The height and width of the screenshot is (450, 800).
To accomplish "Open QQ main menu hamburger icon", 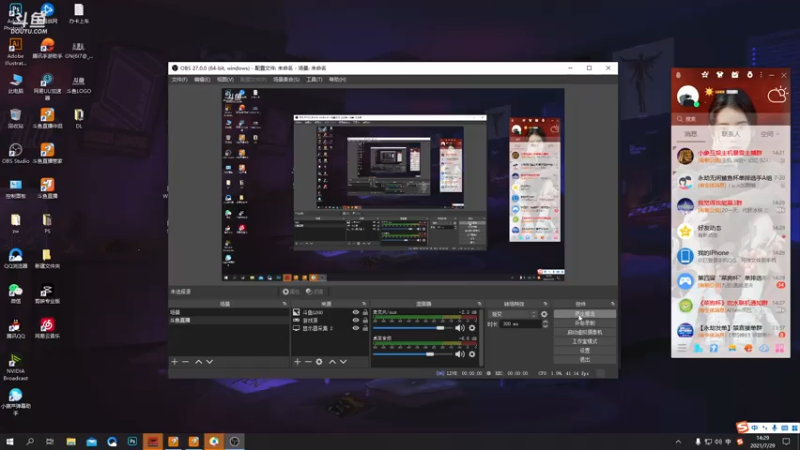I will coord(682,348).
